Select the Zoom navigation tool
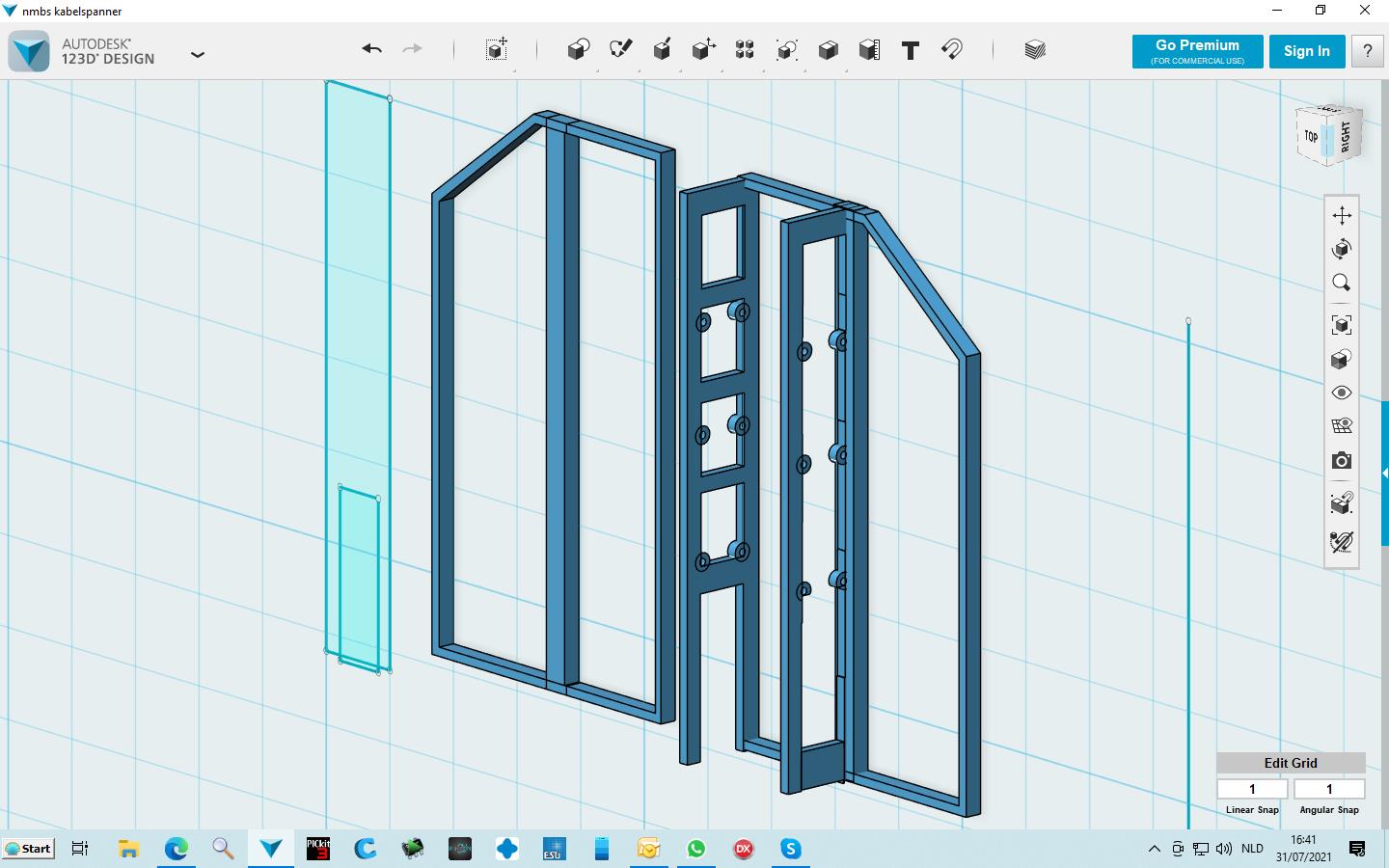The width and height of the screenshot is (1389, 868). pyautogui.click(x=1342, y=283)
